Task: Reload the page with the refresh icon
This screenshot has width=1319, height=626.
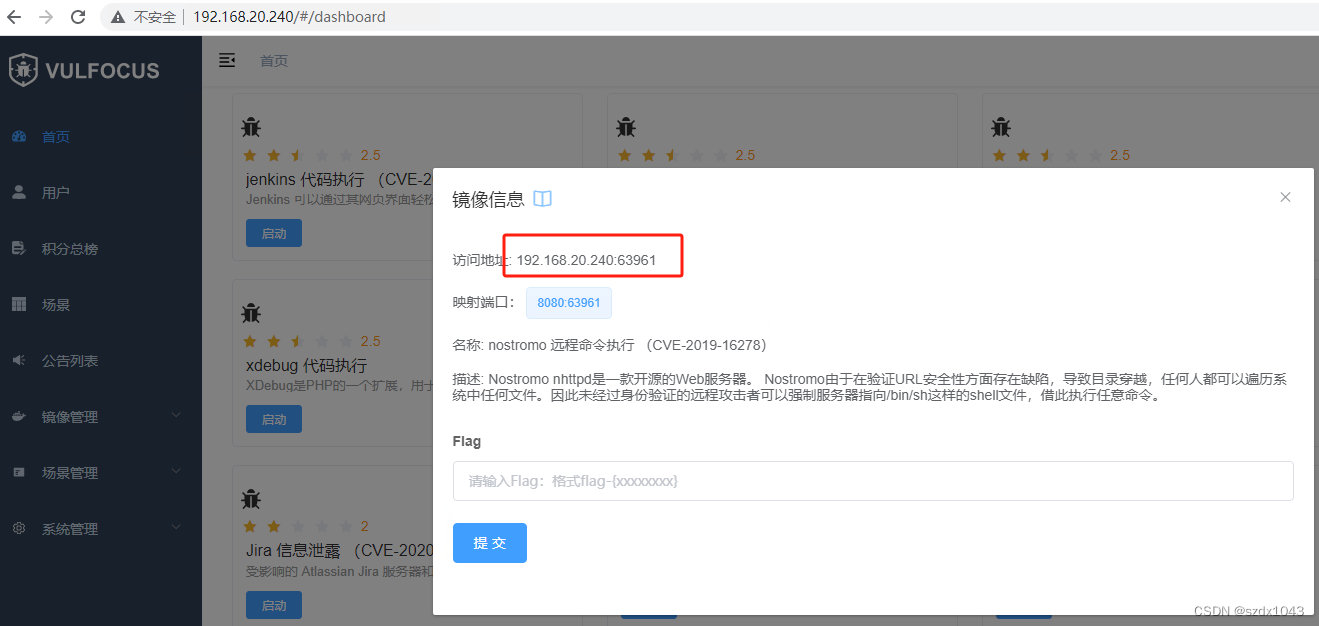Action: pos(78,17)
